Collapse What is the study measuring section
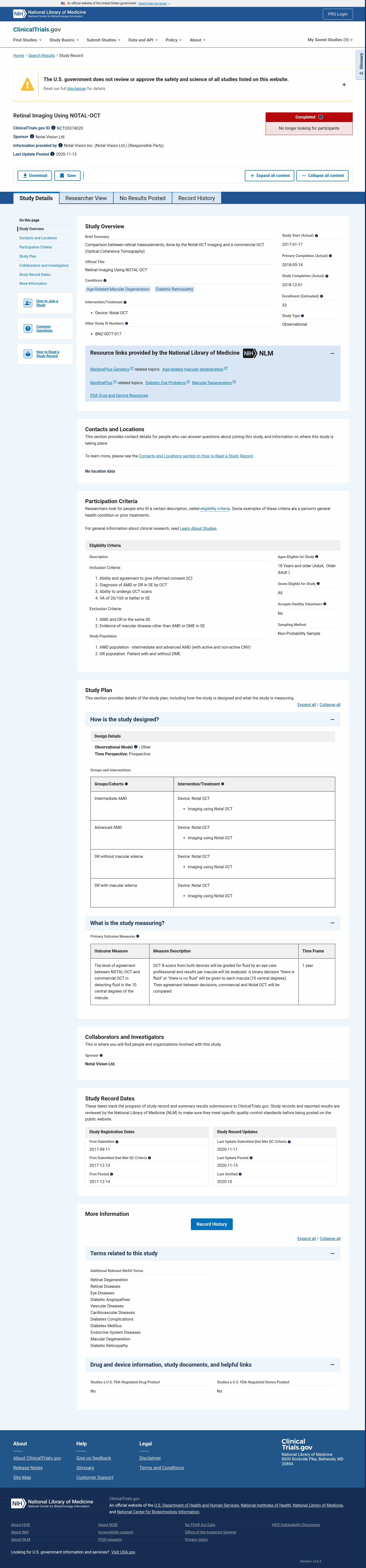 332,923
